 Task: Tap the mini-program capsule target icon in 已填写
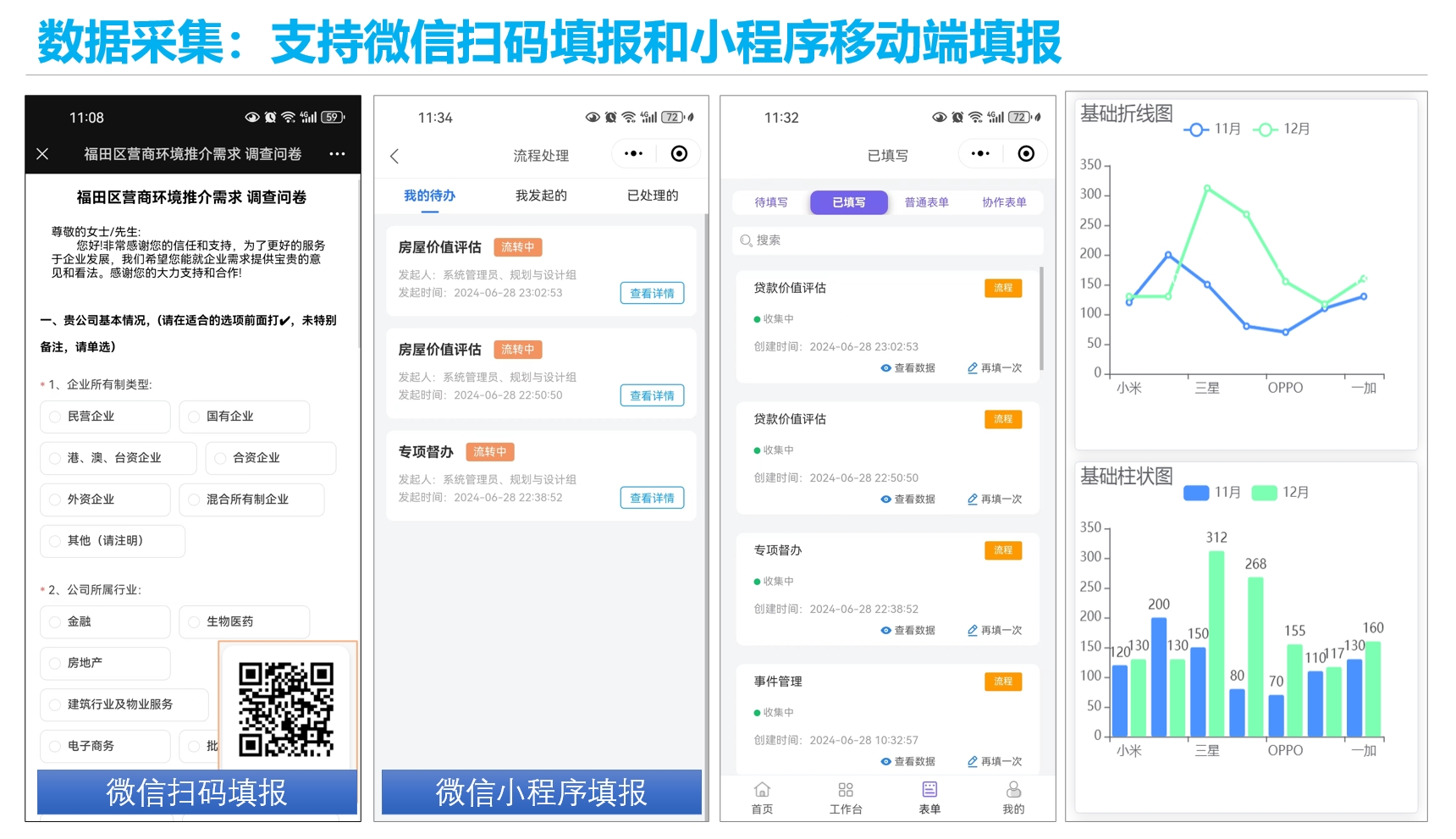point(1026,153)
